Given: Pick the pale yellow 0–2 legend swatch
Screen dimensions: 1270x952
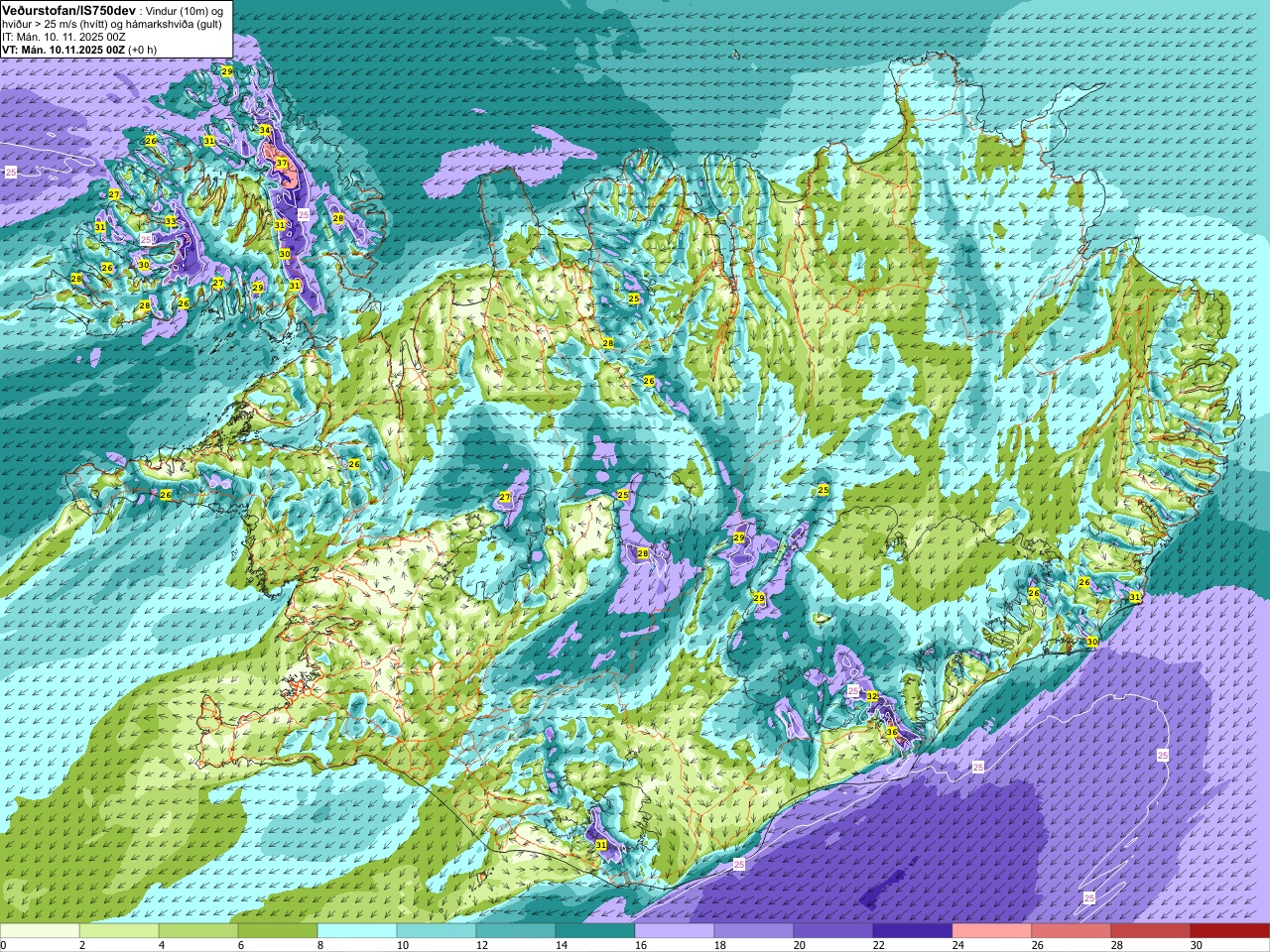Looking at the screenshot, I should coord(40,931).
